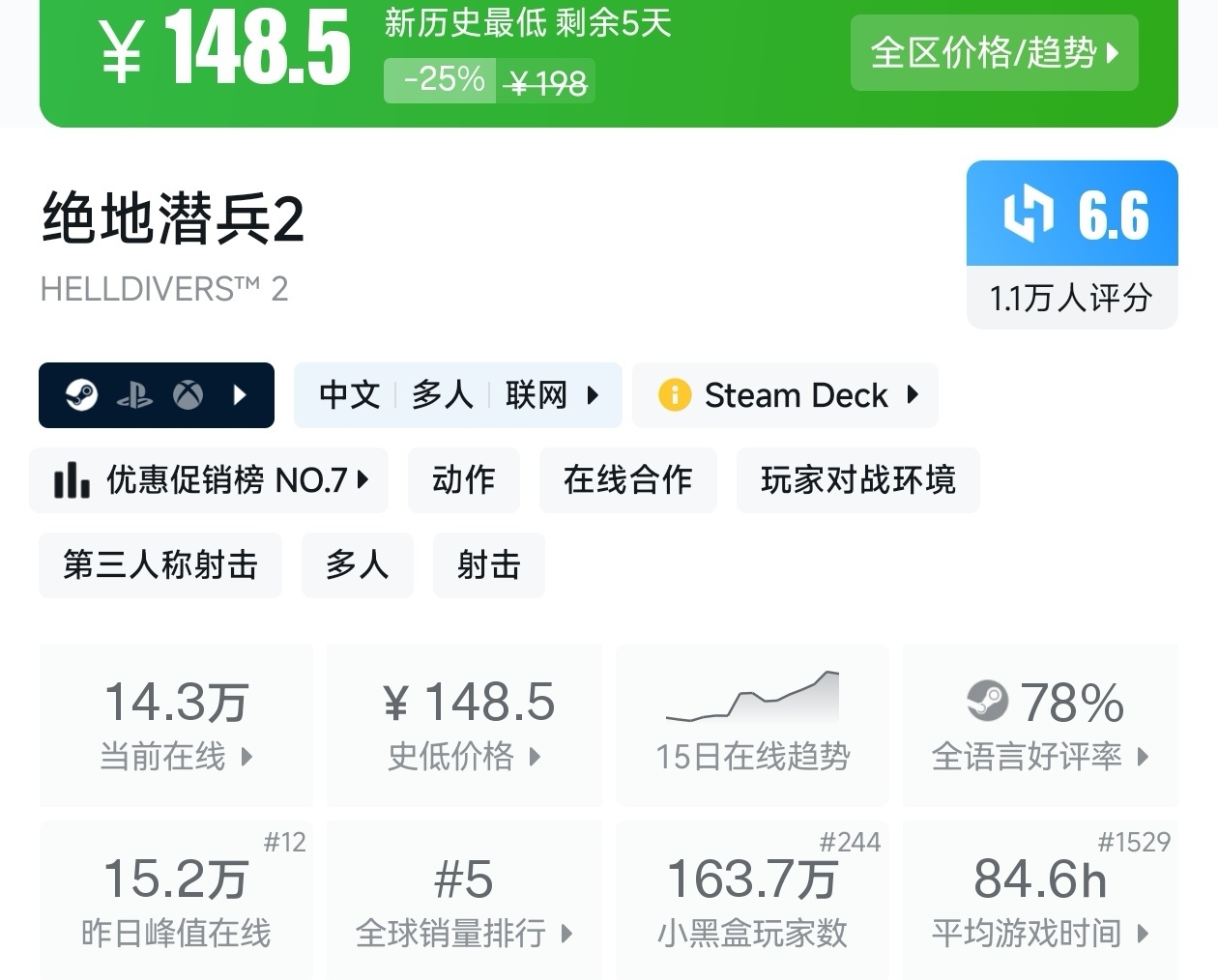Click the Heybox logo in rating box
Screen dimensions: 1218x980
[x=1028, y=214]
